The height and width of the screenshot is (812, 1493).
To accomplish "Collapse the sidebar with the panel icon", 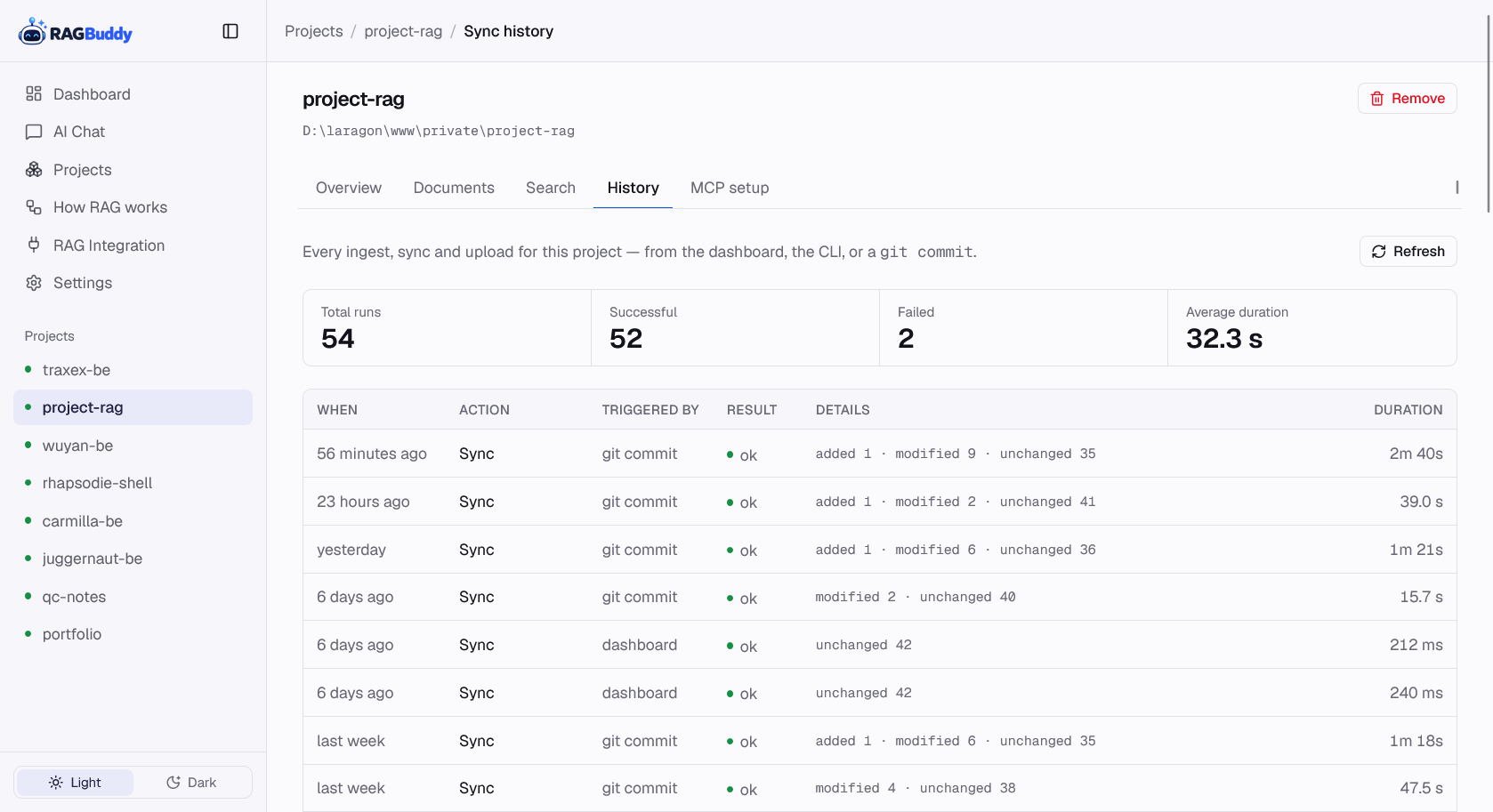I will point(230,31).
